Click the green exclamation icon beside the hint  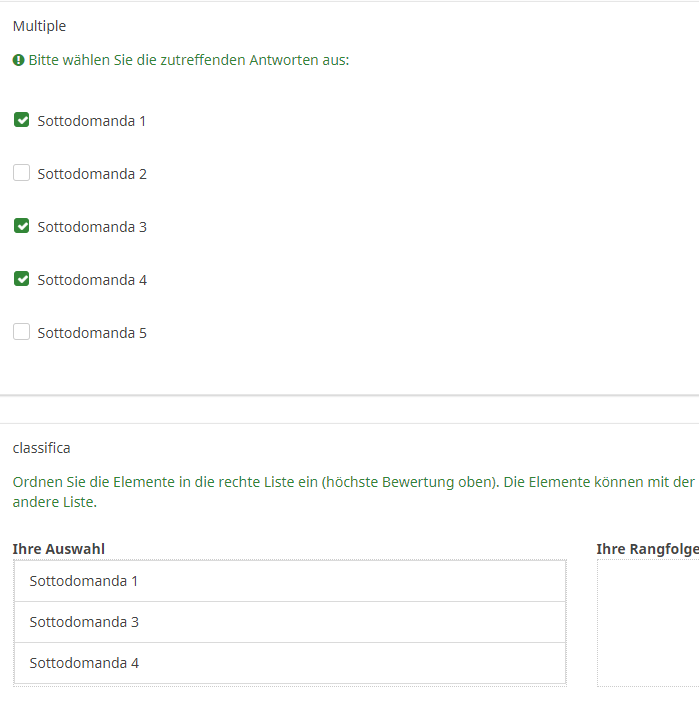[x=18, y=61]
